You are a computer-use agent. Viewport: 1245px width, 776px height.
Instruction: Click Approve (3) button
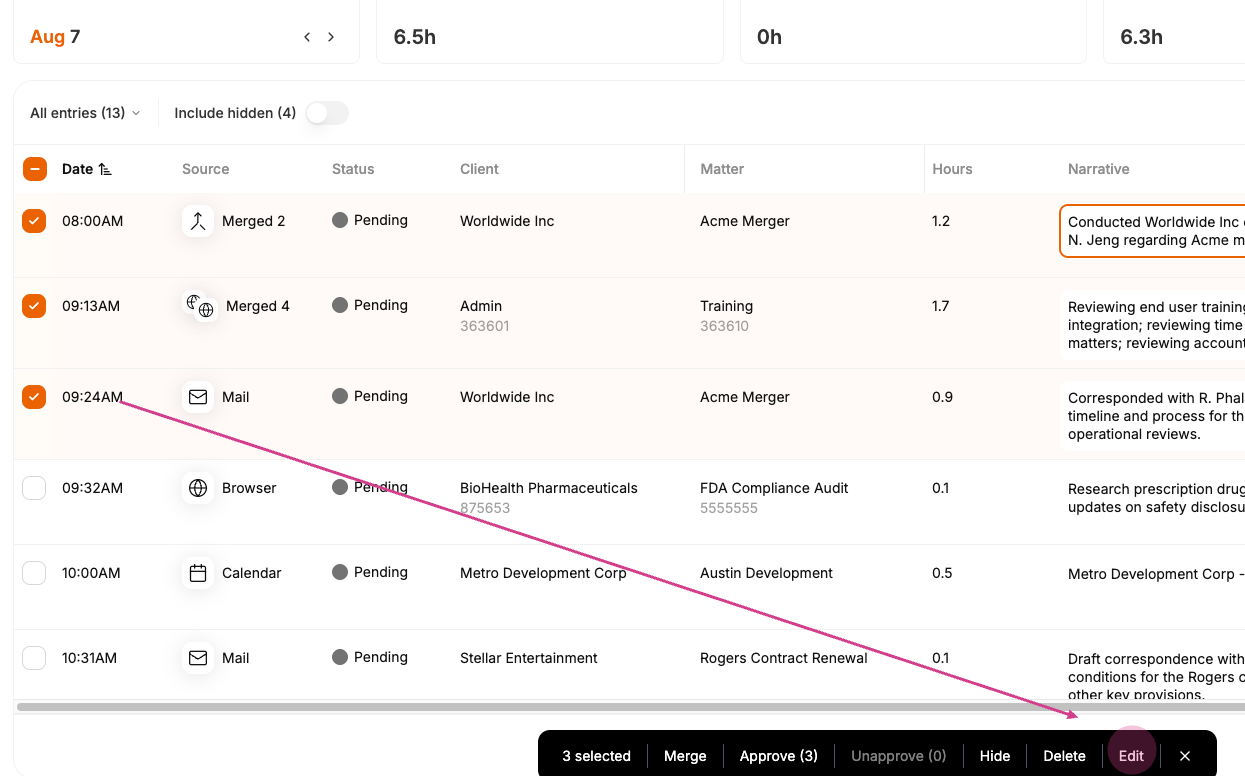coord(779,756)
